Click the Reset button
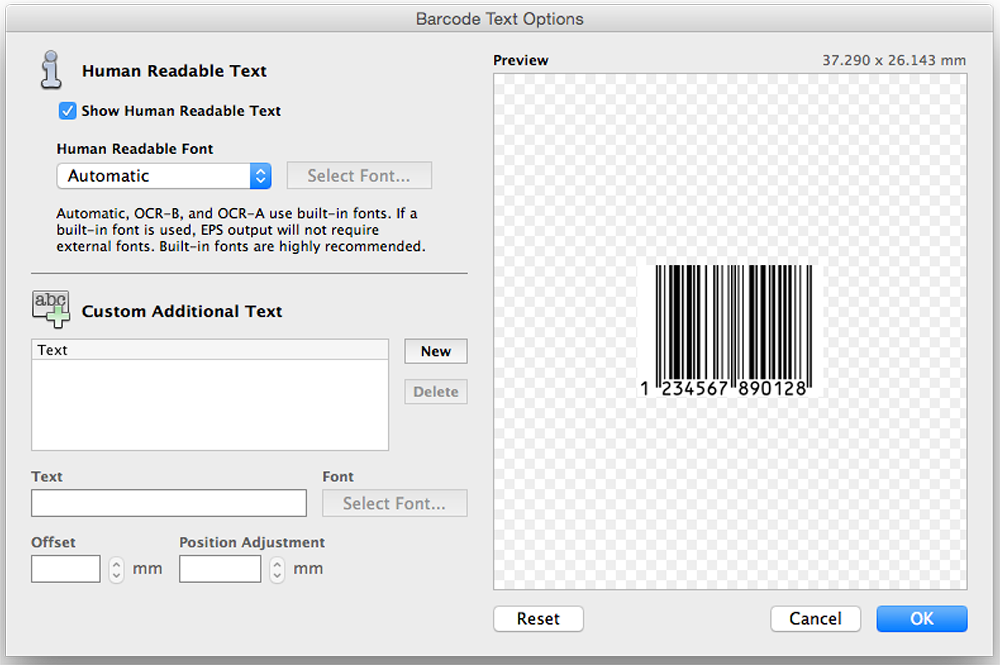Screen dimensions: 1000x665 538,618
